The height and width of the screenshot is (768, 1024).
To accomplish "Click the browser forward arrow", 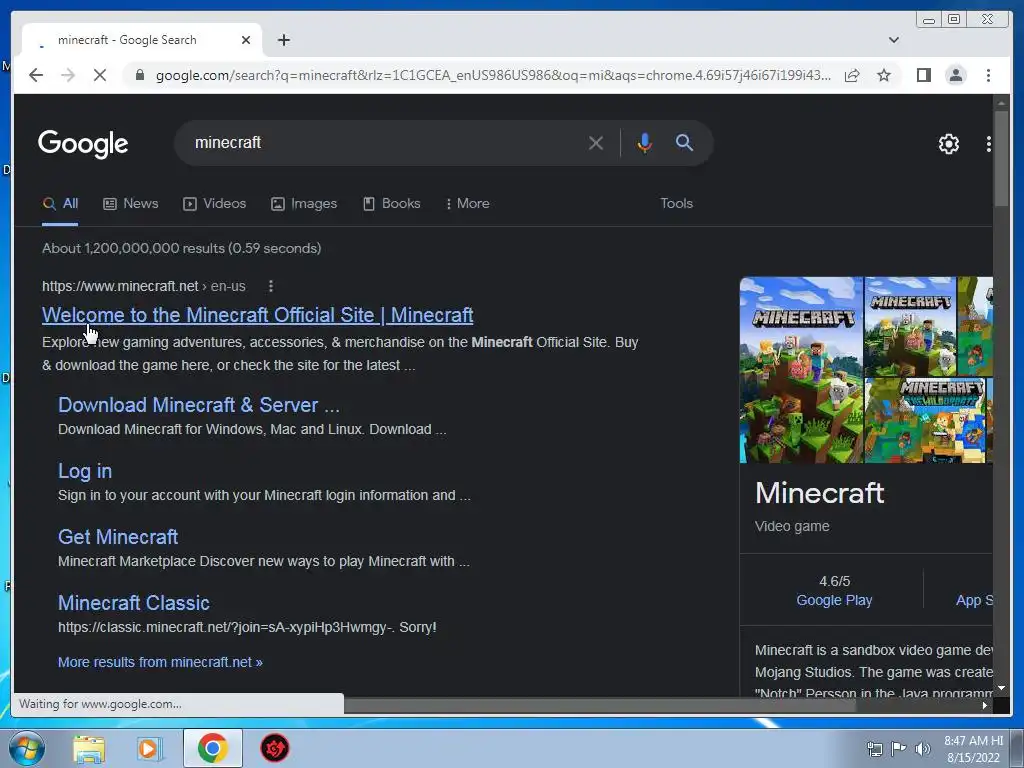I will point(68,75).
